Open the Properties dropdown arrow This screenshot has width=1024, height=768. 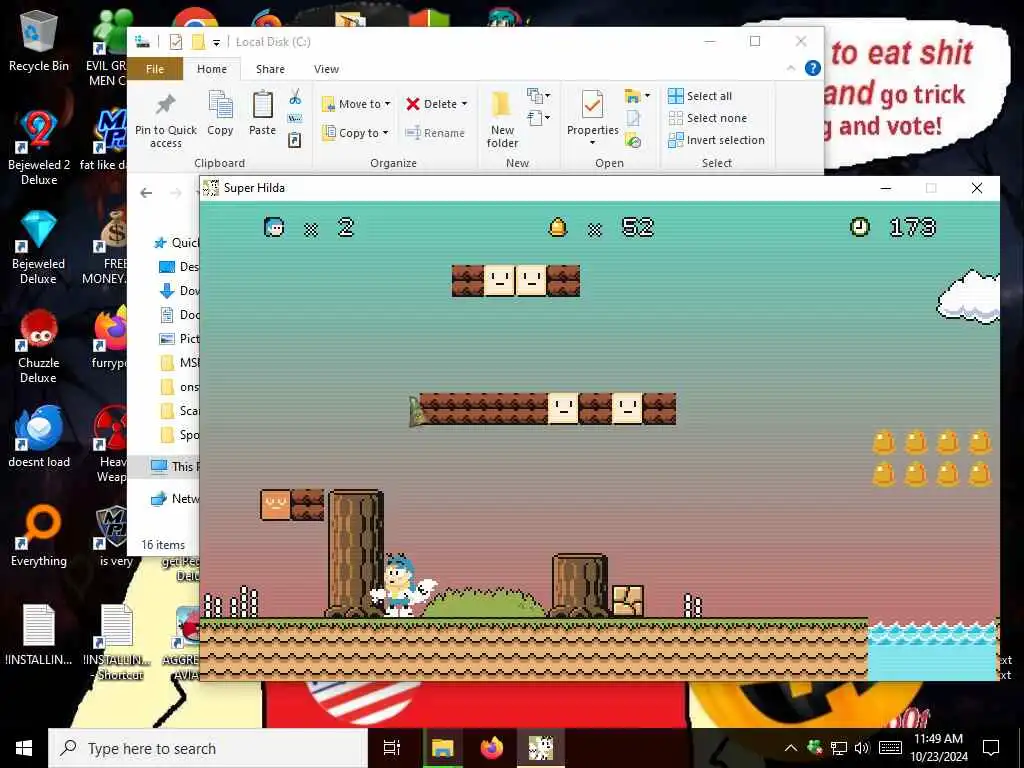[592, 143]
